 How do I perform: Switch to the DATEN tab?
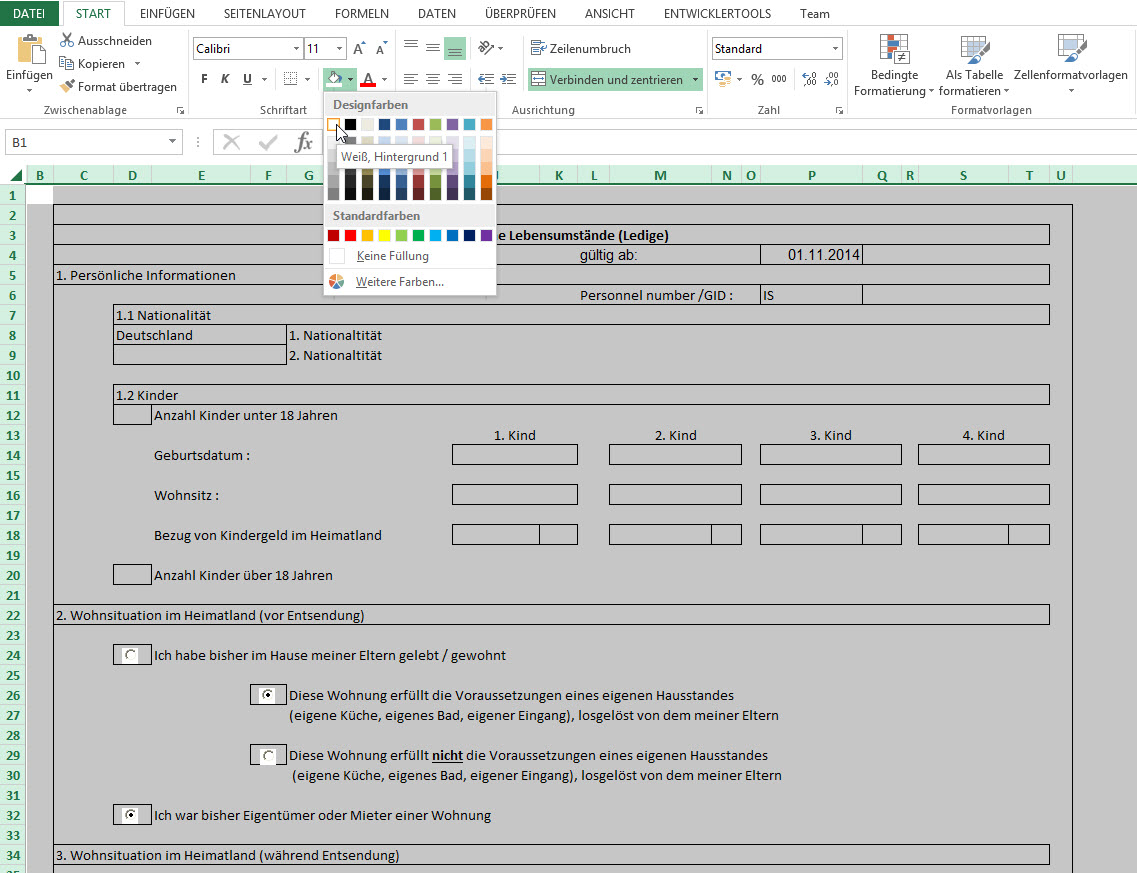coord(437,13)
